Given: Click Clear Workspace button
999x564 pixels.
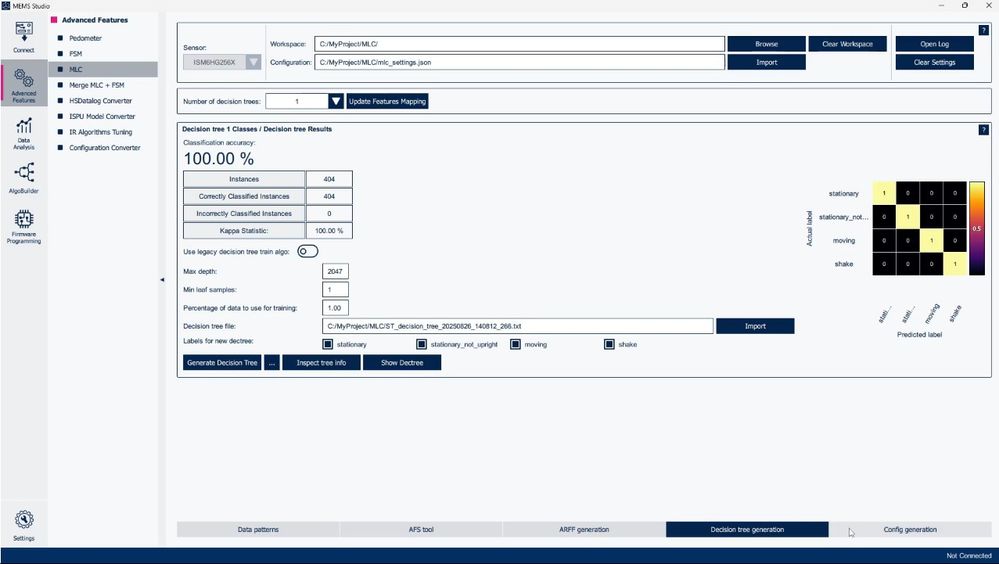Looking at the screenshot, I should coord(847,44).
